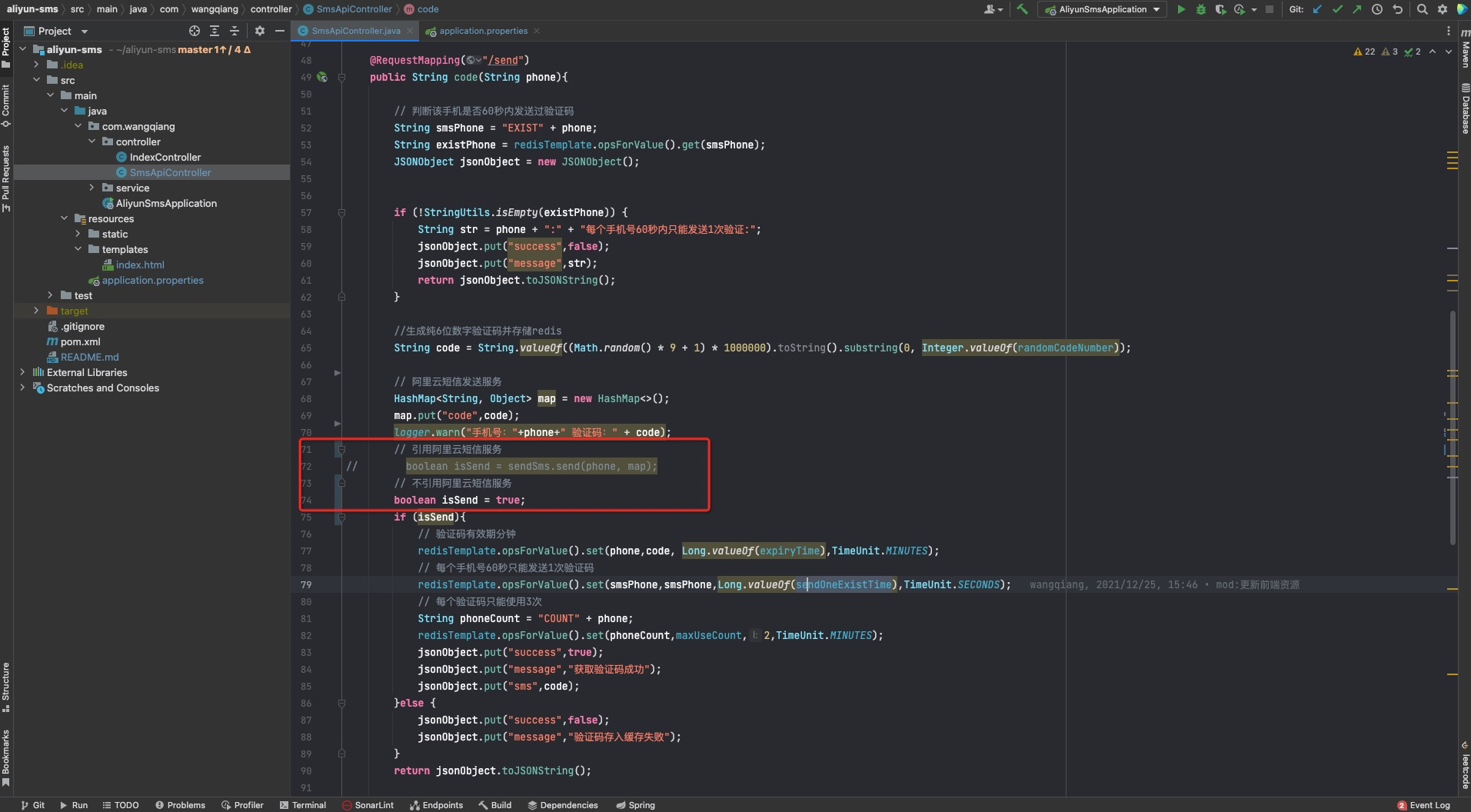Screen dimensions: 1471x812
Task: Expand the target folder in the tree
Action: coord(36,311)
